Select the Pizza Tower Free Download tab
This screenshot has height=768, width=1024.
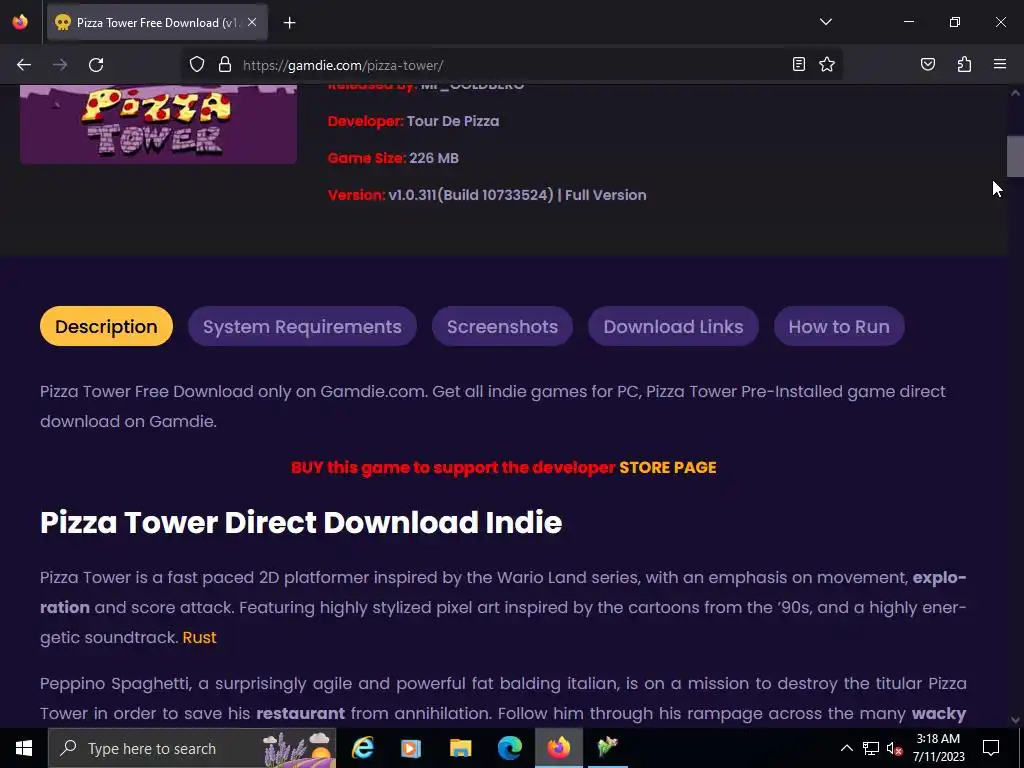point(157,23)
